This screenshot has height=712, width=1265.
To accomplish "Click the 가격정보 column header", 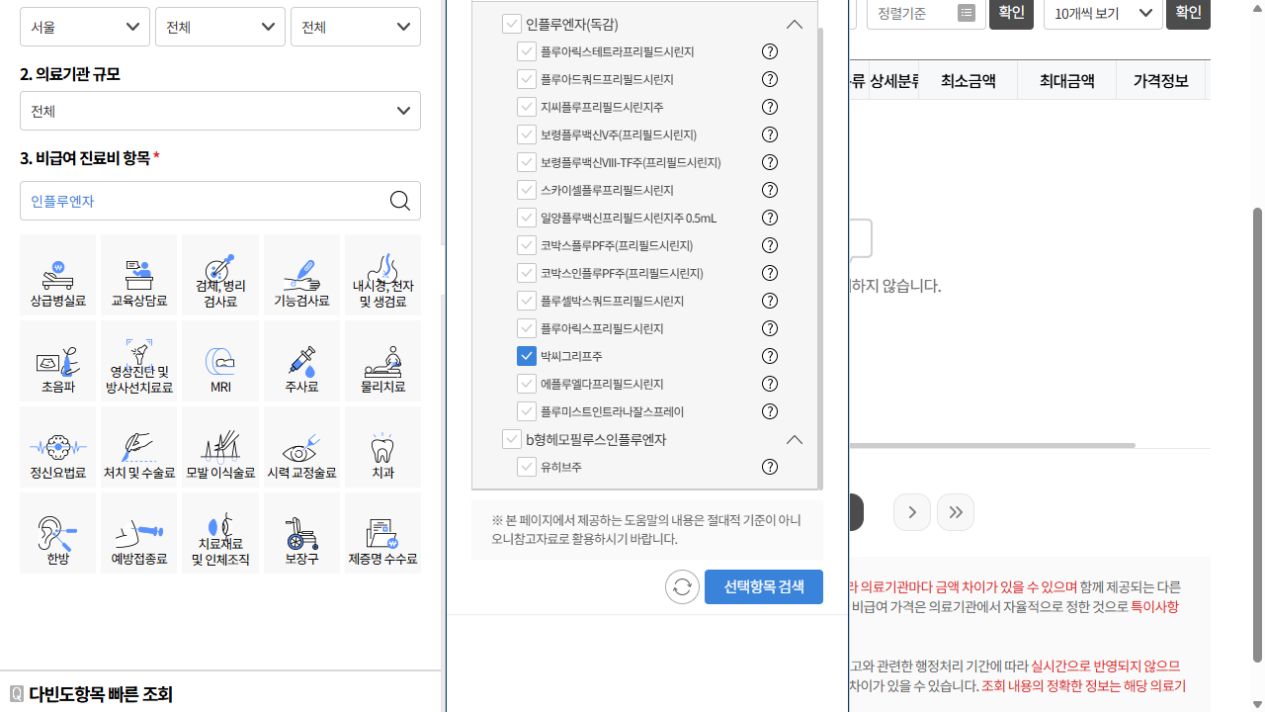I will (1161, 81).
